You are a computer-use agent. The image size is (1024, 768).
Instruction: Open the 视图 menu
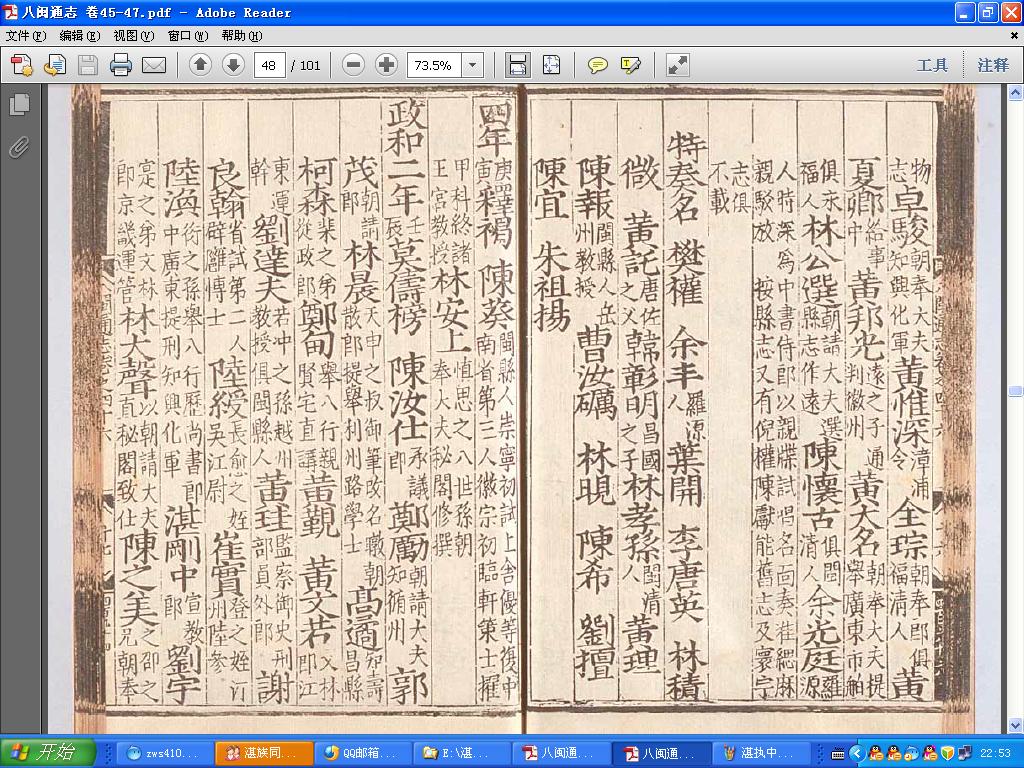point(133,35)
